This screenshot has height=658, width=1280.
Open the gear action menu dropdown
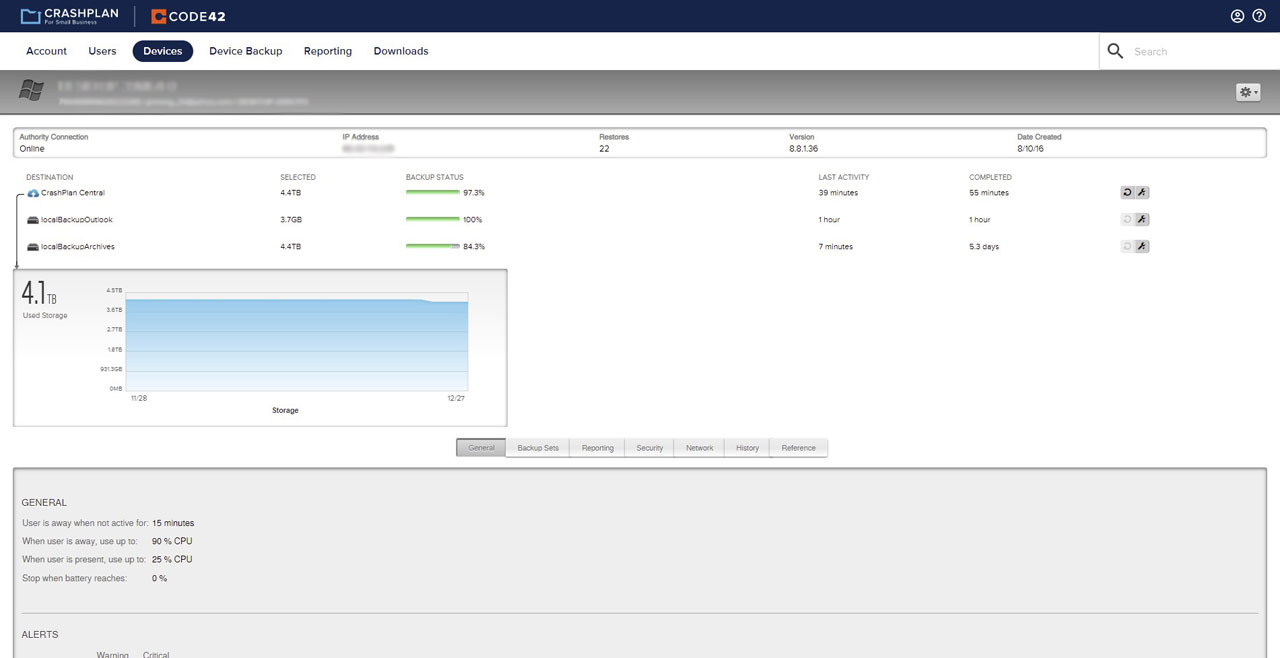click(x=1247, y=91)
